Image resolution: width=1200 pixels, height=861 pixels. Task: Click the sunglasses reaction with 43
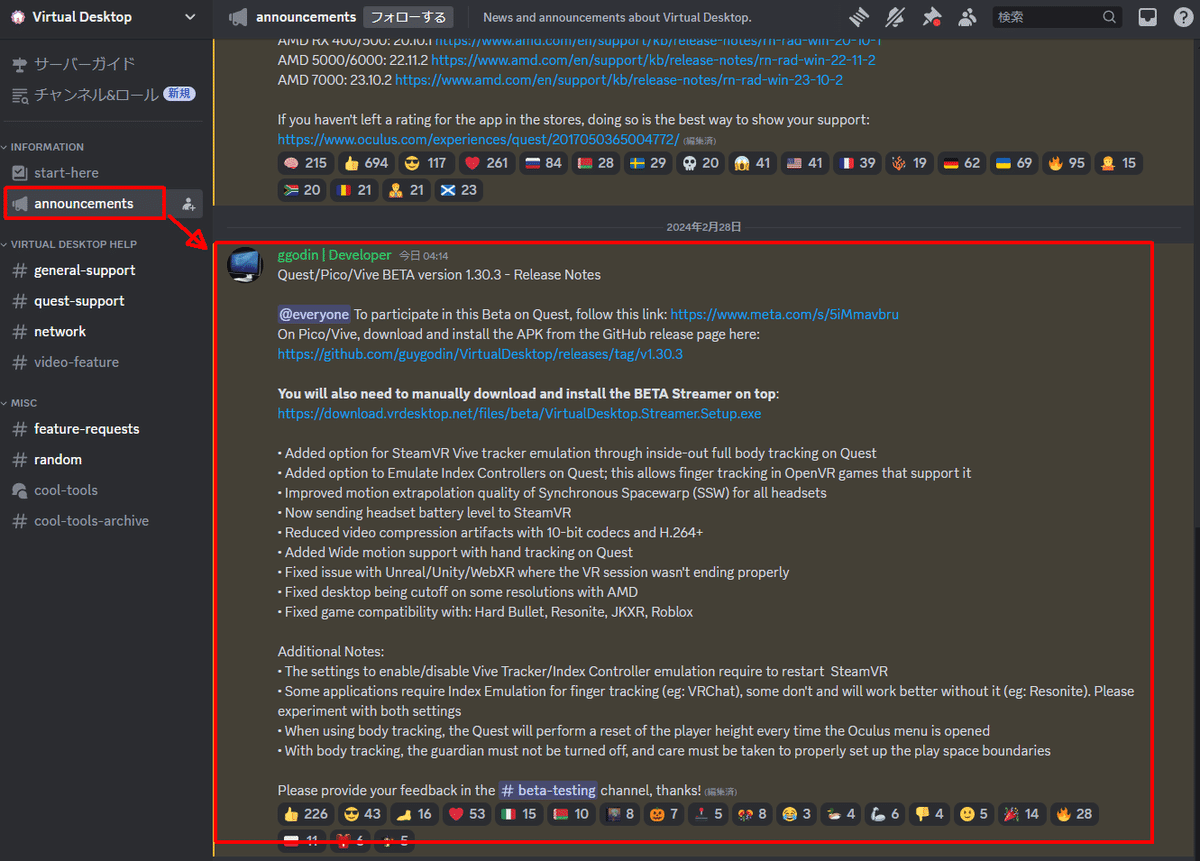coord(361,814)
